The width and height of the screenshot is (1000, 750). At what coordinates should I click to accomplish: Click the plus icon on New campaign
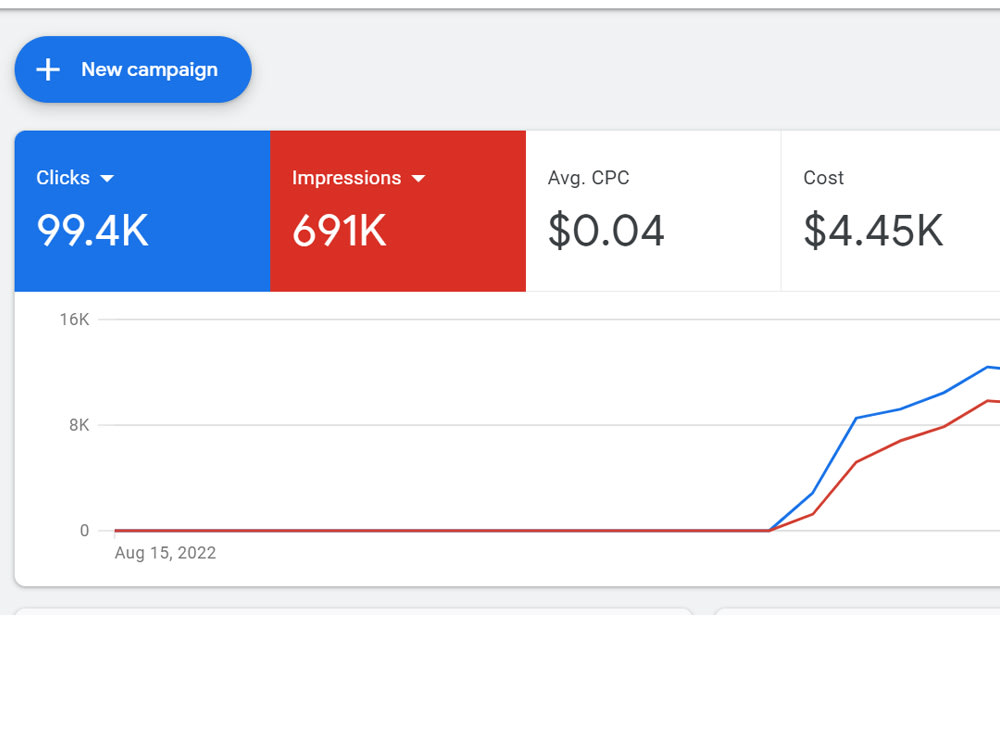coord(48,70)
